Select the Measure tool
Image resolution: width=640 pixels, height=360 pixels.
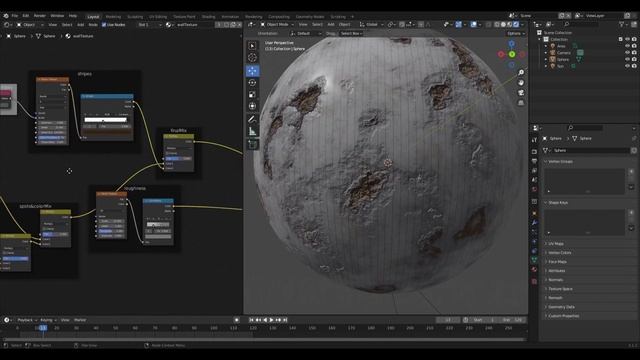pyautogui.click(x=252, y=131)
